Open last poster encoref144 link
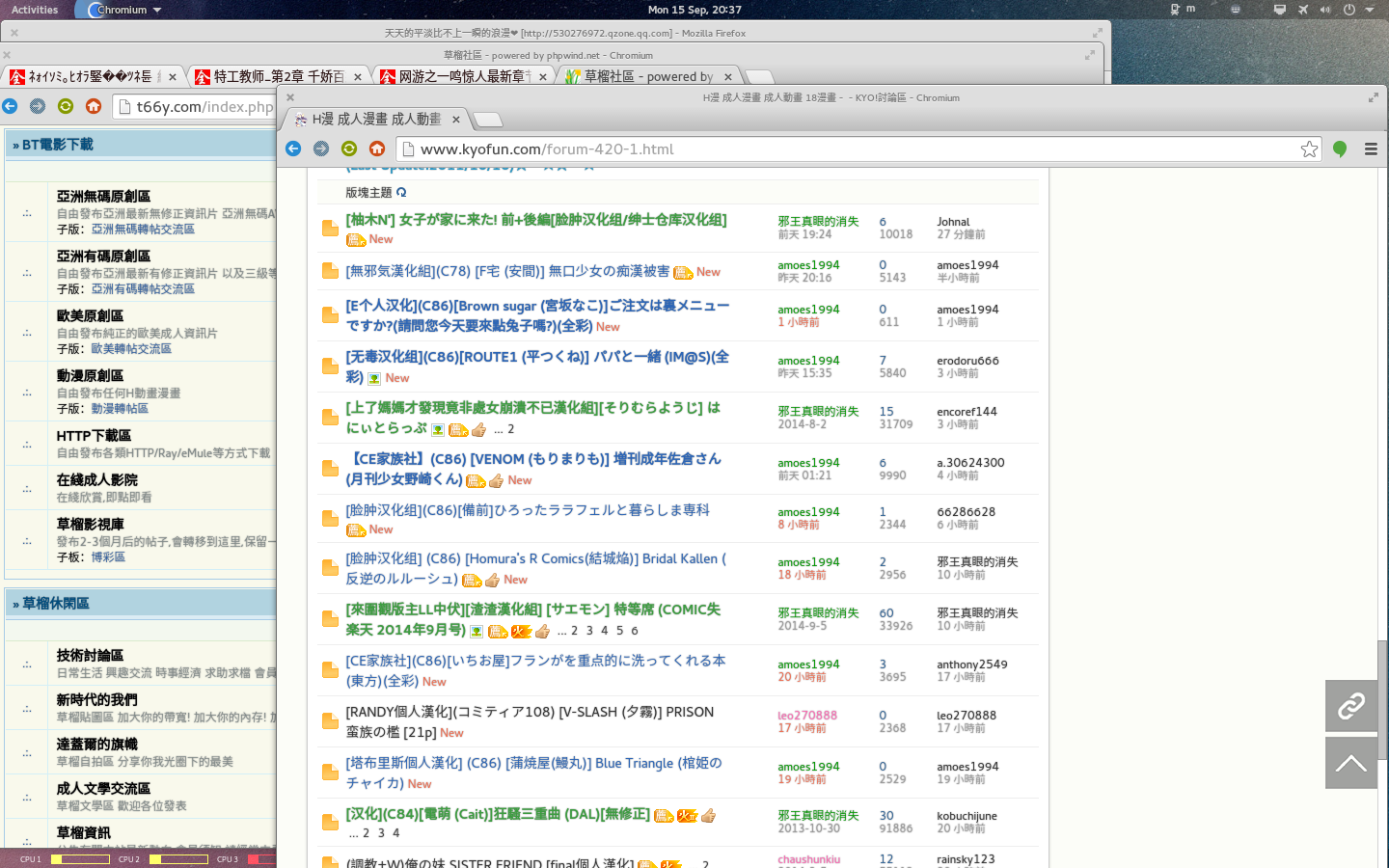 pyautogui.click(x=967, y=412)
